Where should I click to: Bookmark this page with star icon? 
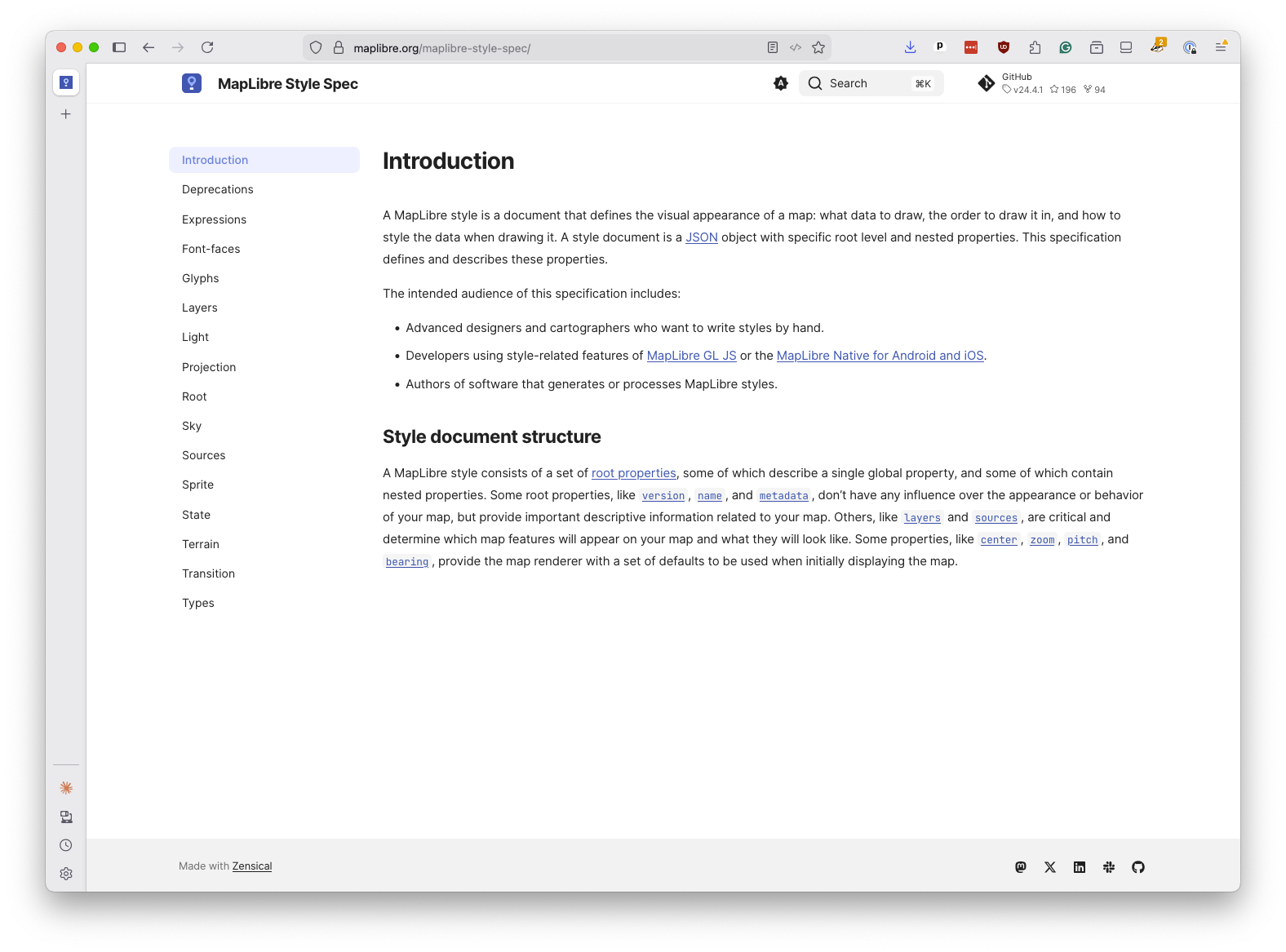(x=818, y=47)
